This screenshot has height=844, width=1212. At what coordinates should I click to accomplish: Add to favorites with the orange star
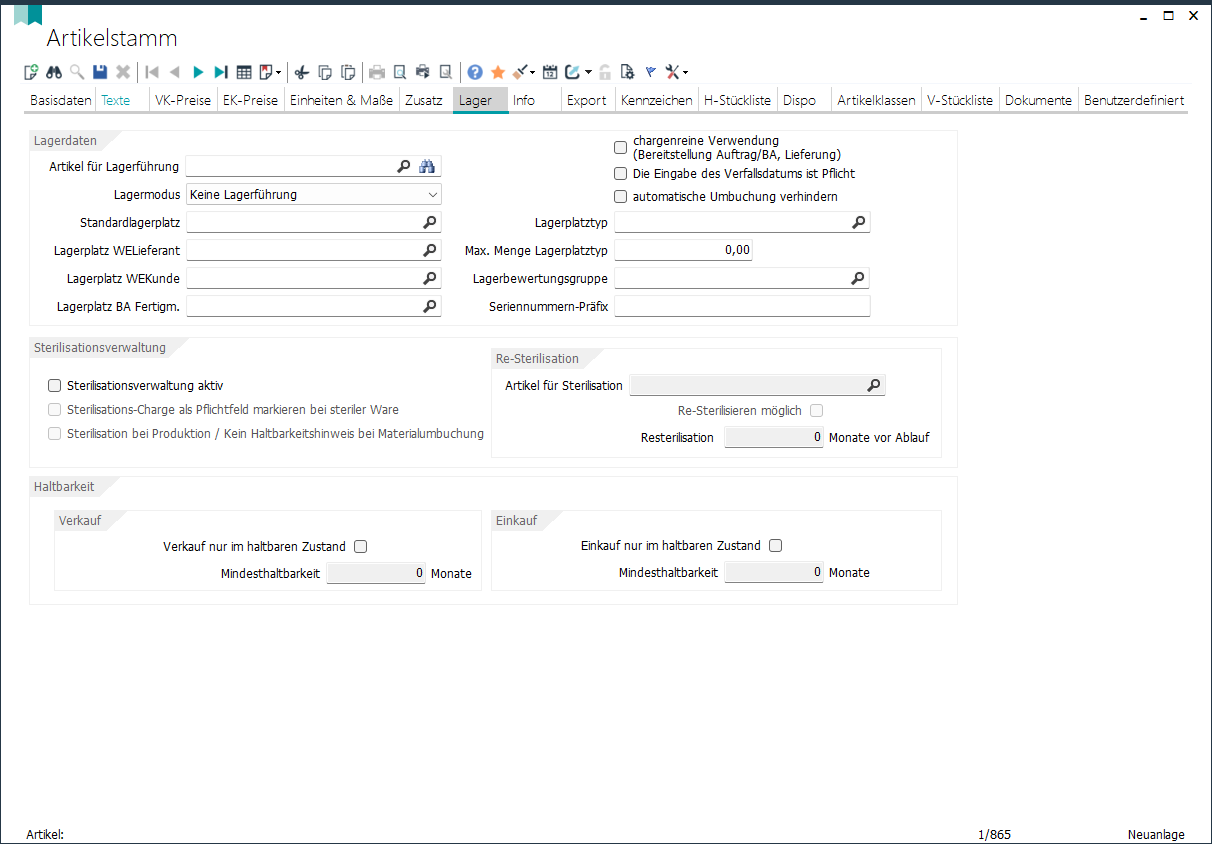[x=498, y=72]
